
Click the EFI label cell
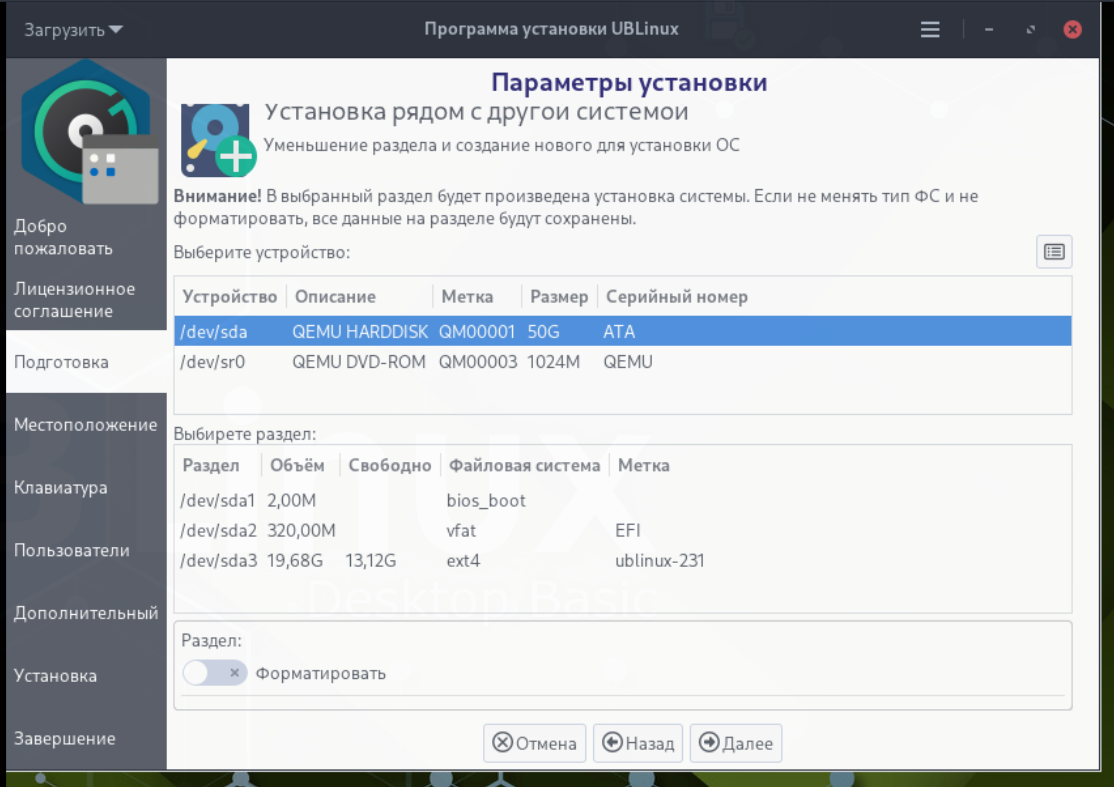[x=628, y=531]
